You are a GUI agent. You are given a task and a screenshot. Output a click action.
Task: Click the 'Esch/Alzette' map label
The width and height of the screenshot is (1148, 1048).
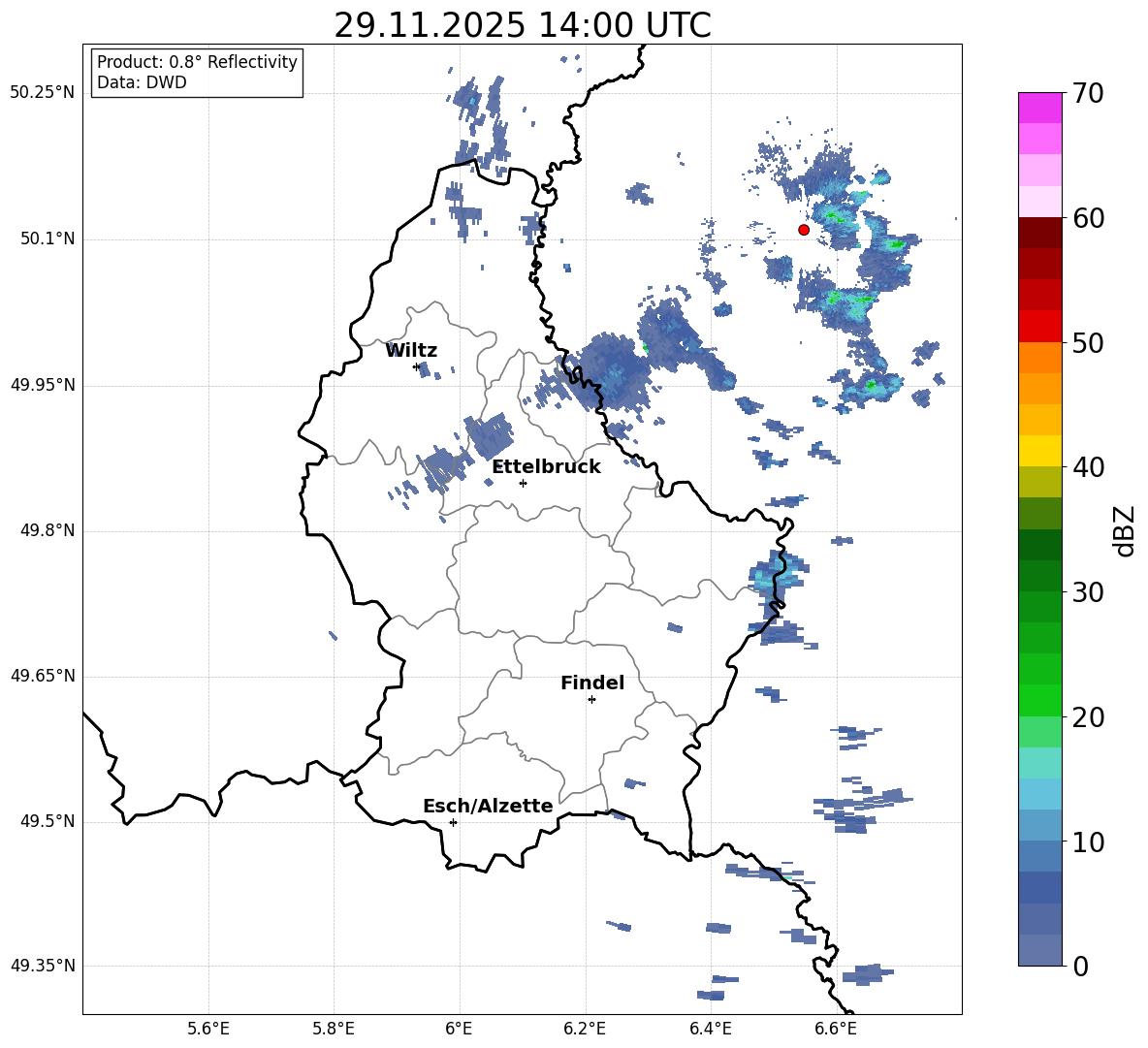coord(488,806)
